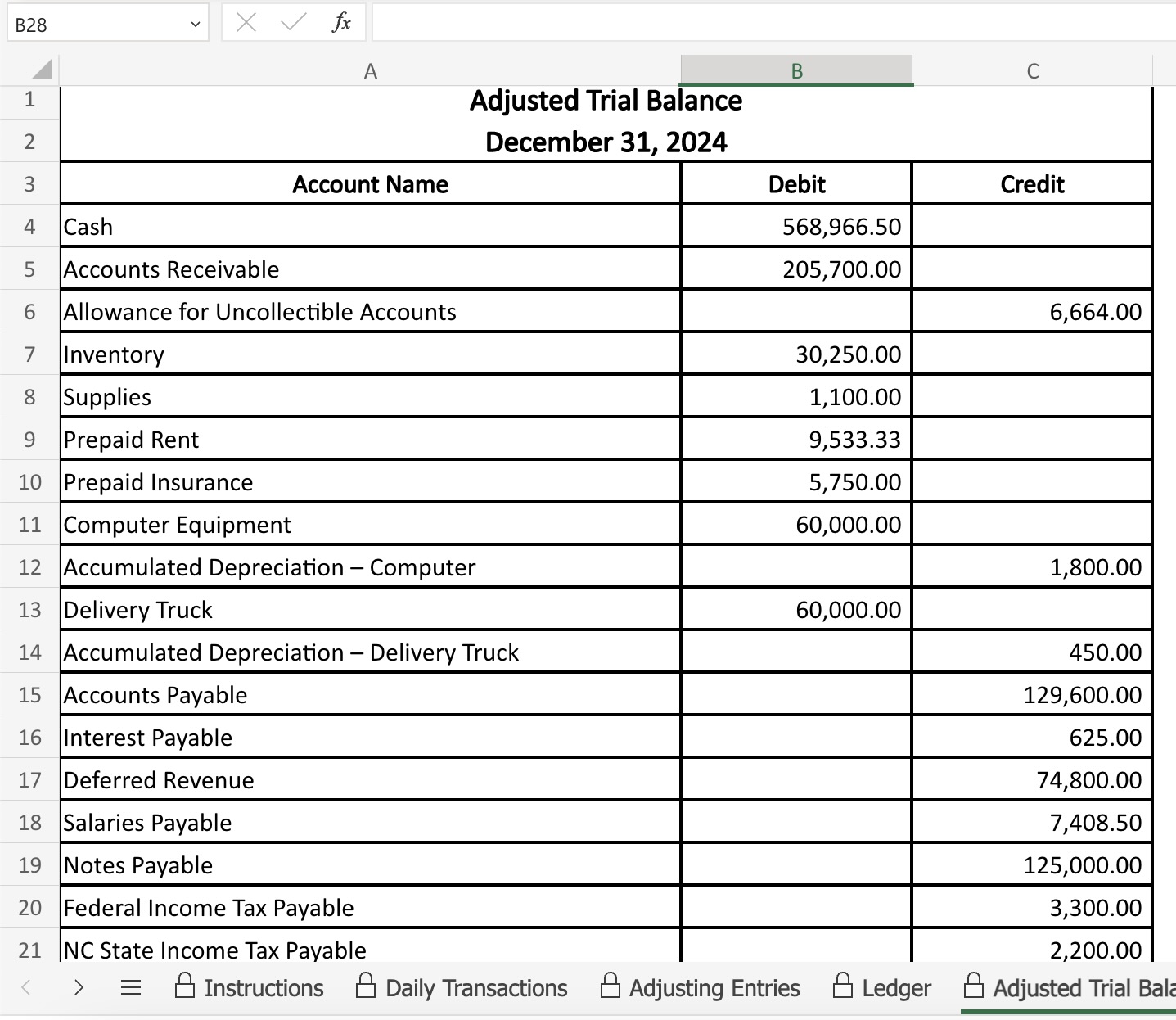Select NC State Income Tax Payable cell

point(370,946)
